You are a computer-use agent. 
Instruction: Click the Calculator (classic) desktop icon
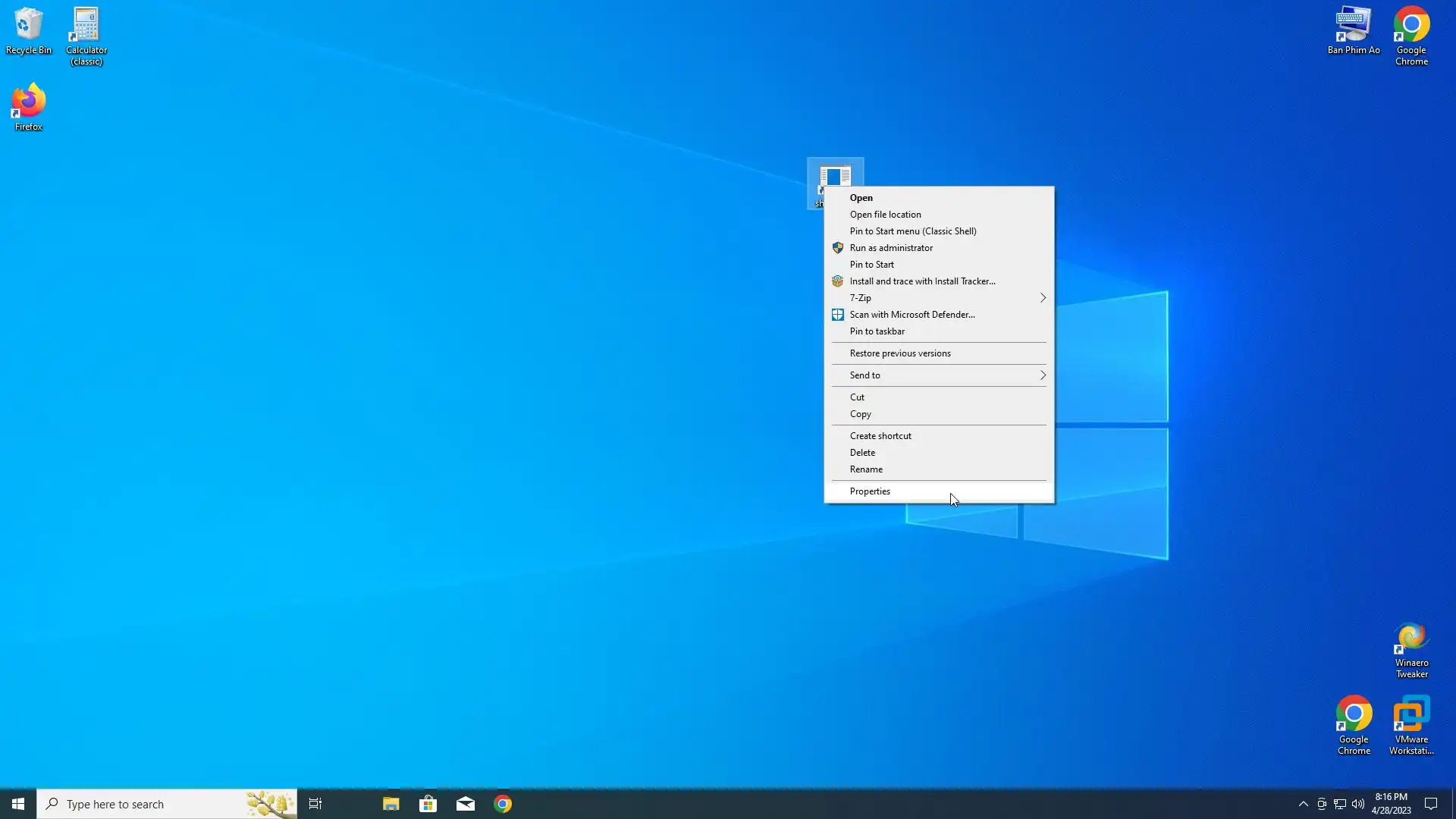coord(86,34)
